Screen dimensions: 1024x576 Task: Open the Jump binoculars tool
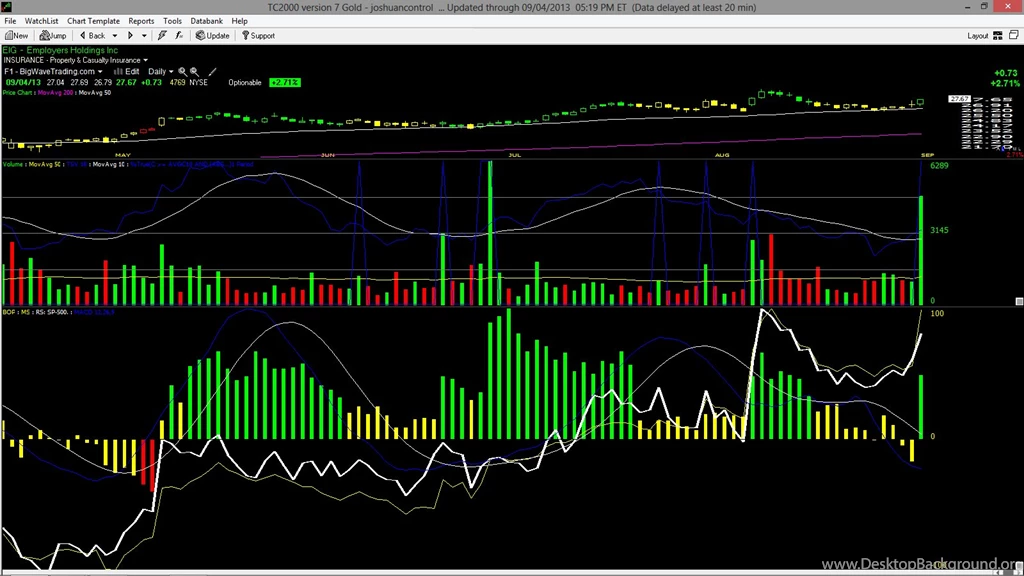coord(52,35)
